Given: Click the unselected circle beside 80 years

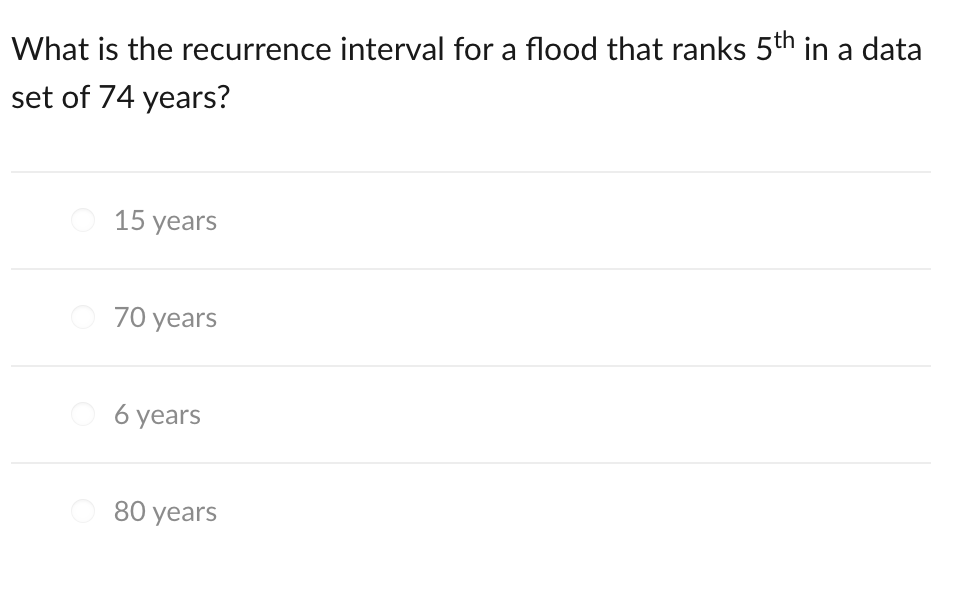Looking at the screenshot, I should tap(84, 511).
